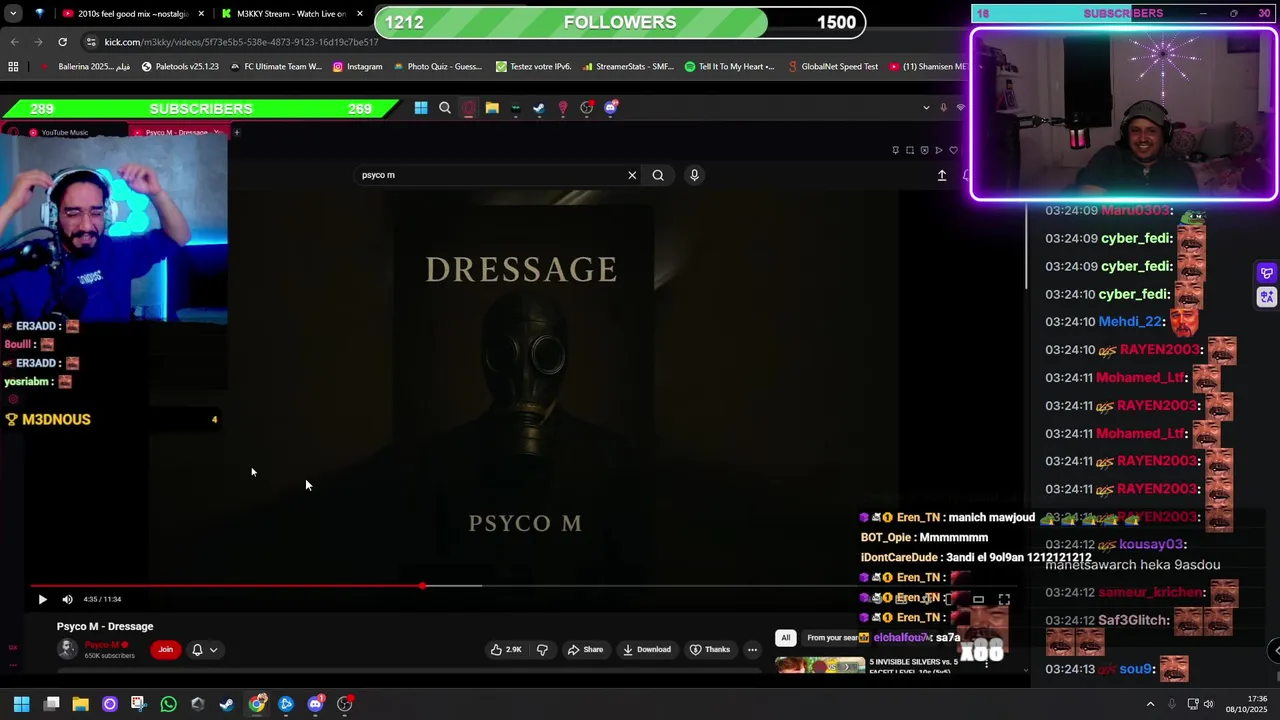This screenshot has height=720, width=1280.
Task: Play the Psyco M Dressage video
Action: [42, 599]
